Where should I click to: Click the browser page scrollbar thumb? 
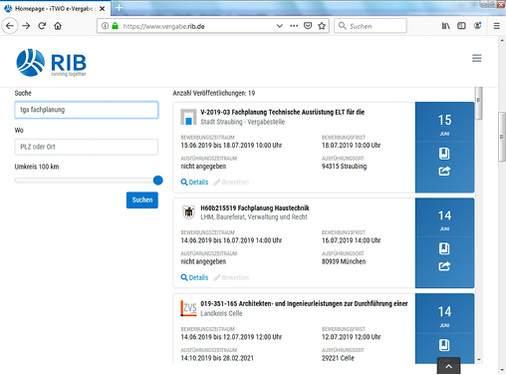coord(502,137)
